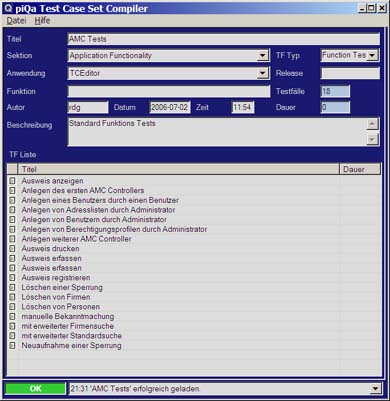Image resolution: width=390 pixels, height=401 pixels.
Task: Click the Dauer column header
Action: pyautogui.click(x=360, y=169)
